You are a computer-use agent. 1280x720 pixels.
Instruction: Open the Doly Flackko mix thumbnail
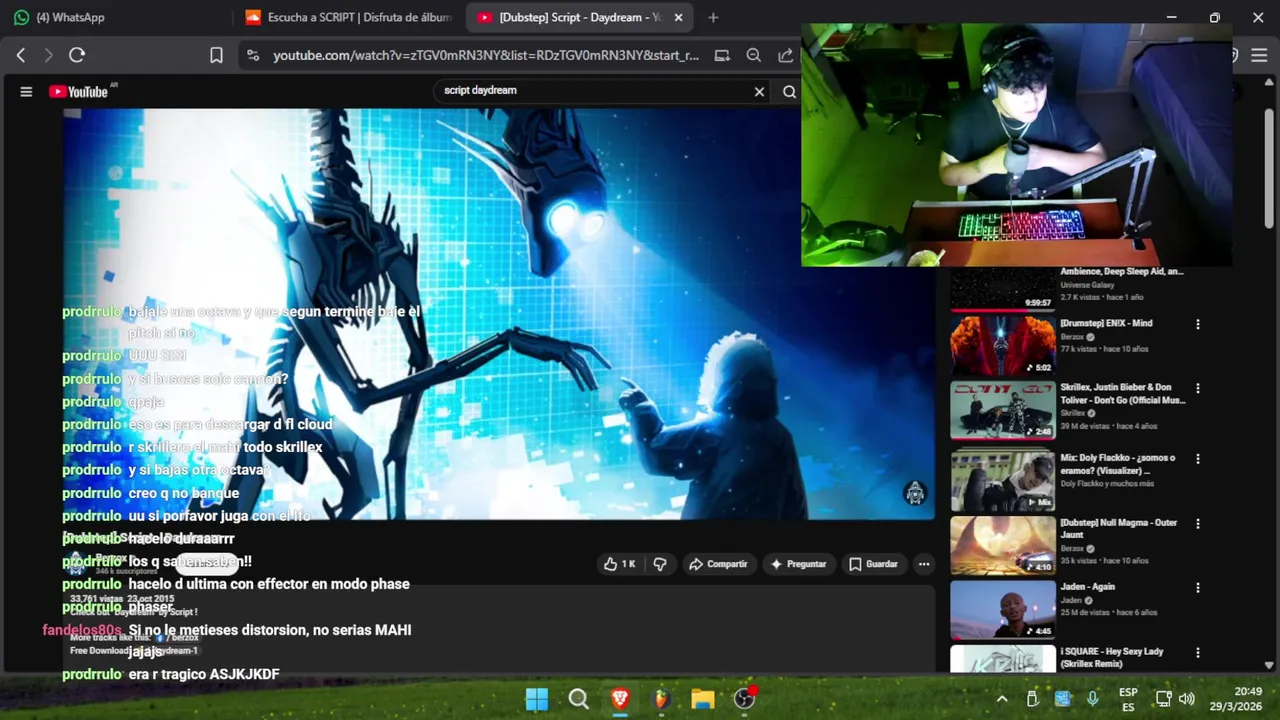tap(1002, 481)
